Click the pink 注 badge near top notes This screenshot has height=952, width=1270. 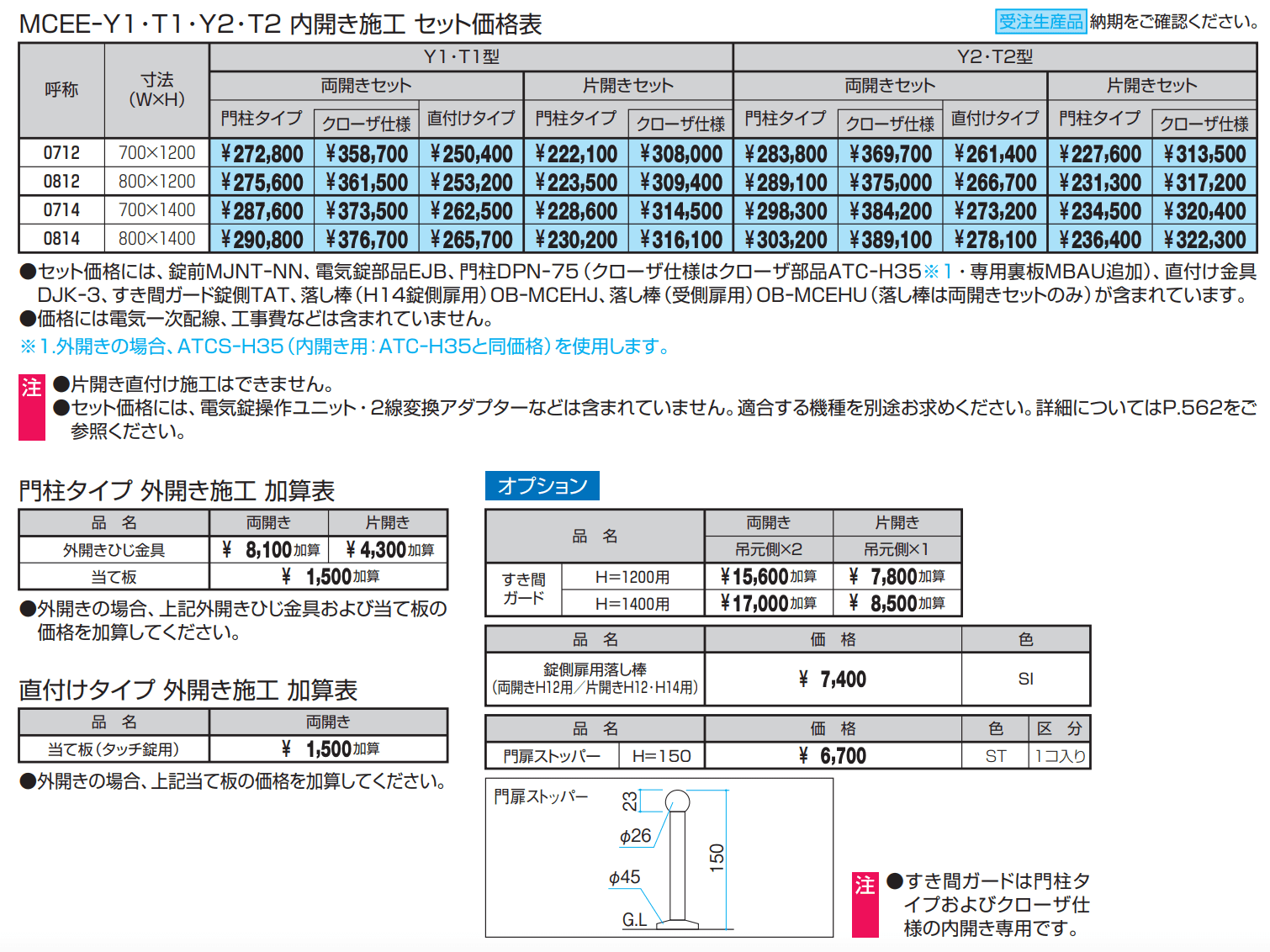(32, 408)
